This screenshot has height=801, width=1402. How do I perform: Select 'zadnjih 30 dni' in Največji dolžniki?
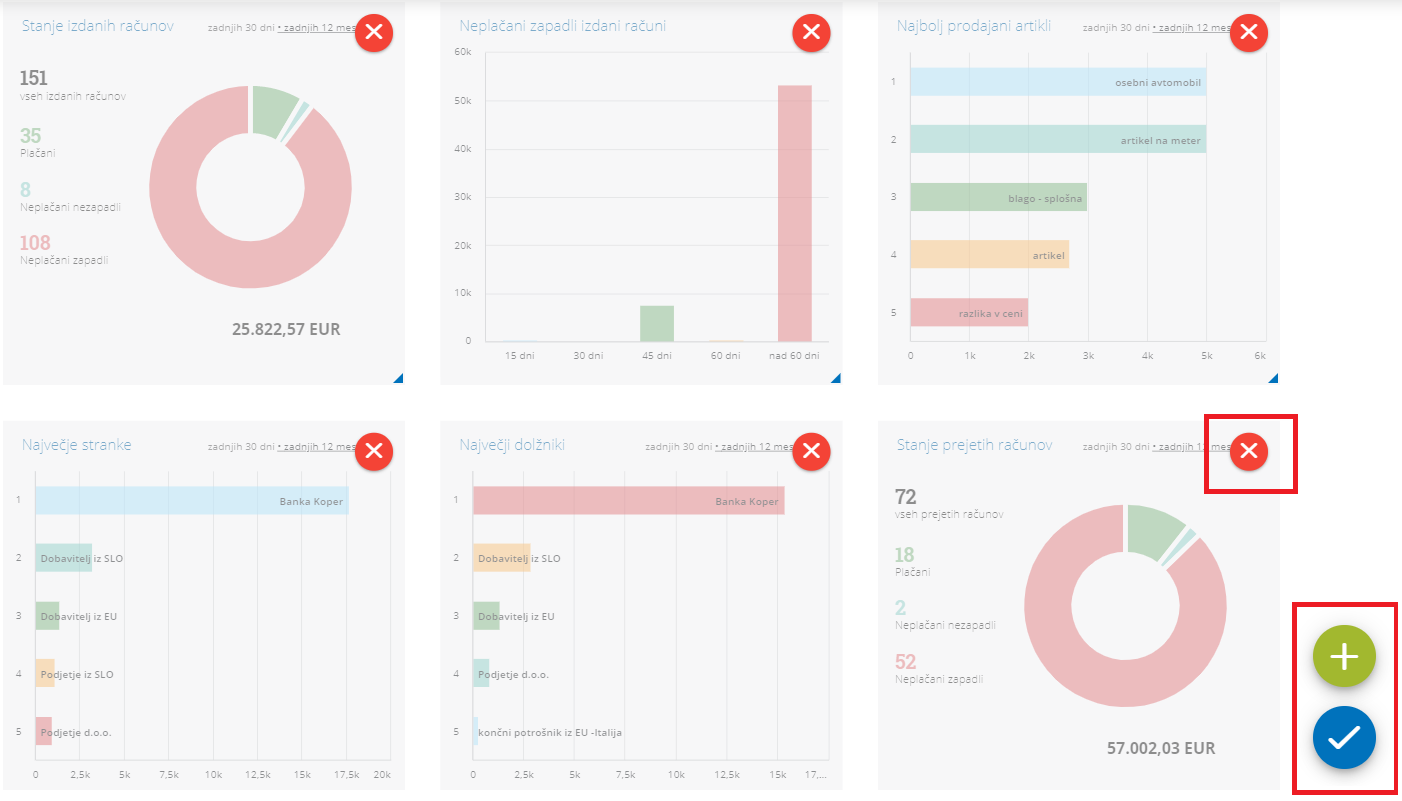point(678,447)
